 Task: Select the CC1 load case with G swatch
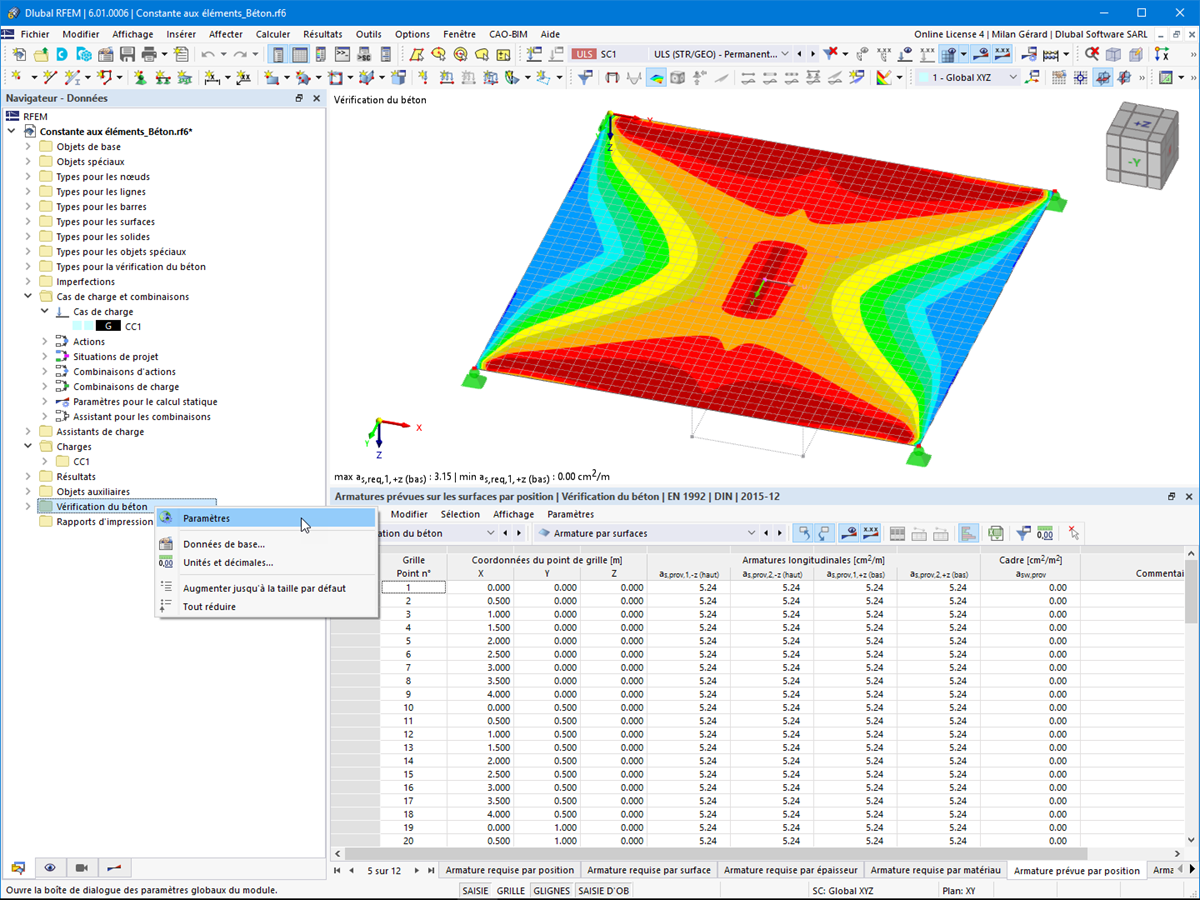[133, 327]
